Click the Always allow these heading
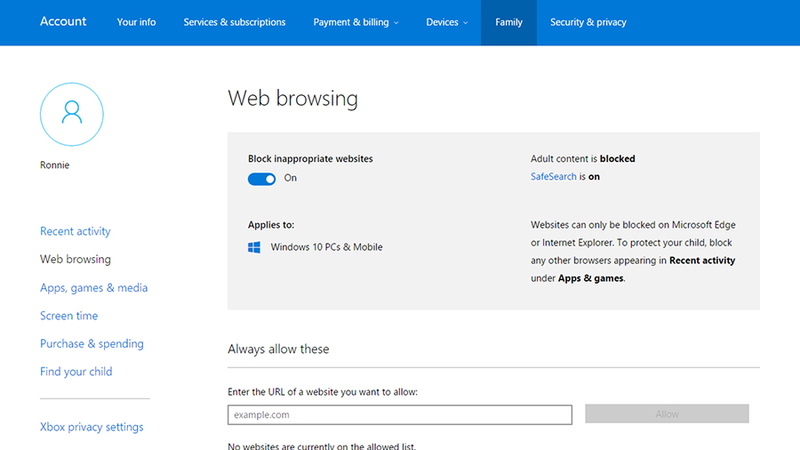Viewport: 800px width, 450px height. [279, 349]
